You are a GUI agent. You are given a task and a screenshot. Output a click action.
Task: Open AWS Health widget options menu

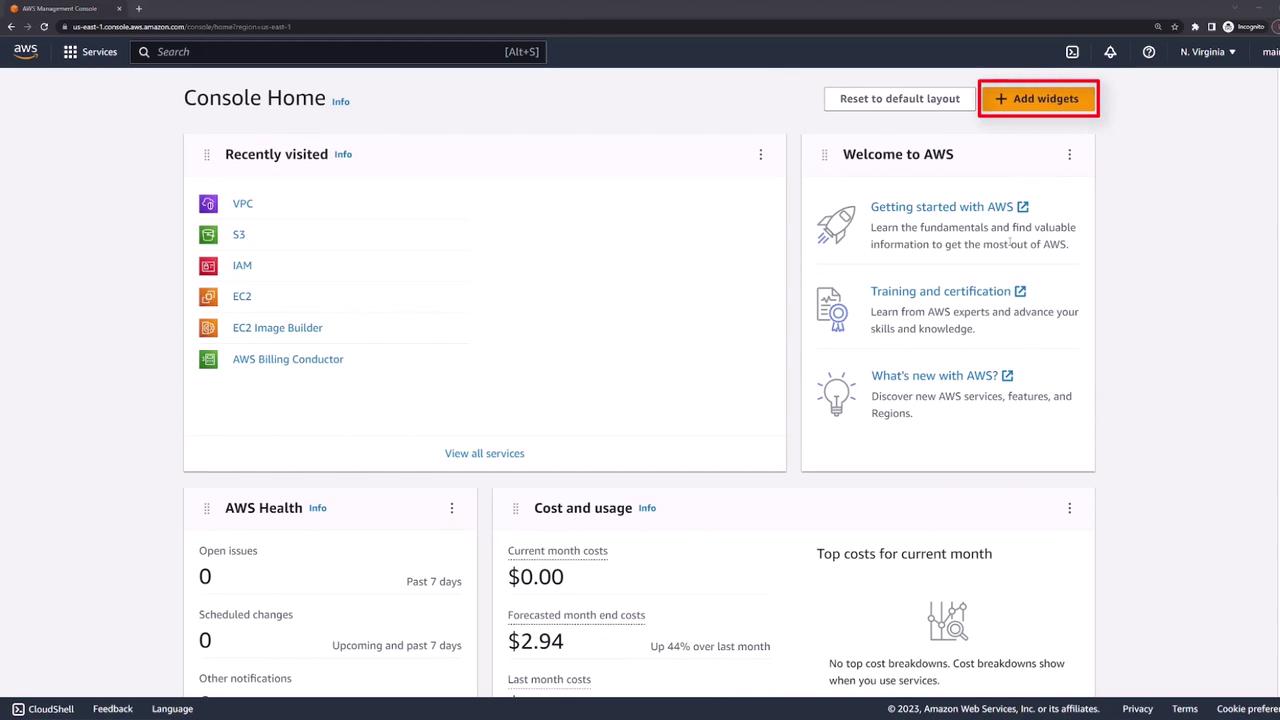coord(452,509)
